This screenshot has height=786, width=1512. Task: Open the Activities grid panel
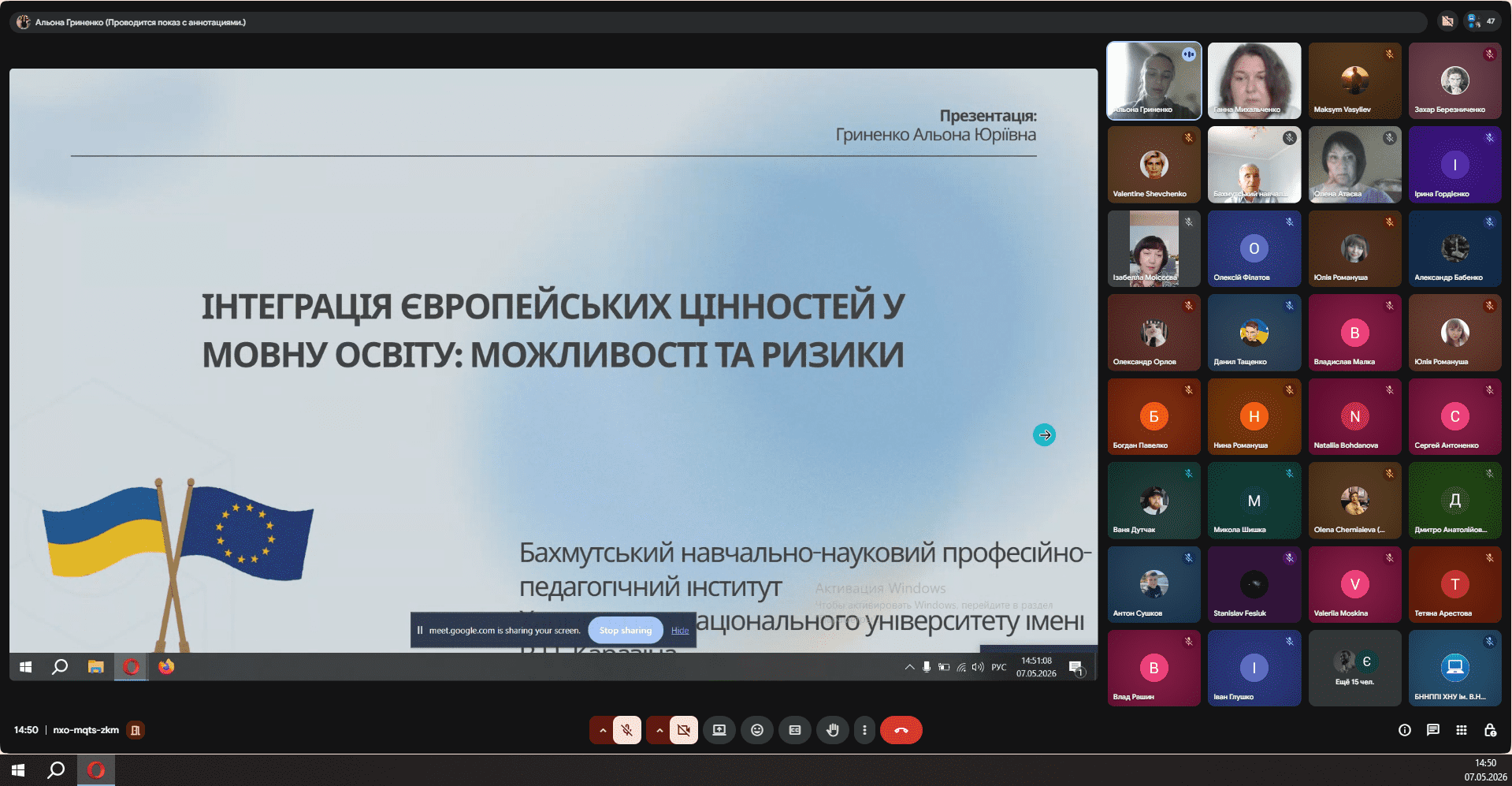[x=1462, y=730]
